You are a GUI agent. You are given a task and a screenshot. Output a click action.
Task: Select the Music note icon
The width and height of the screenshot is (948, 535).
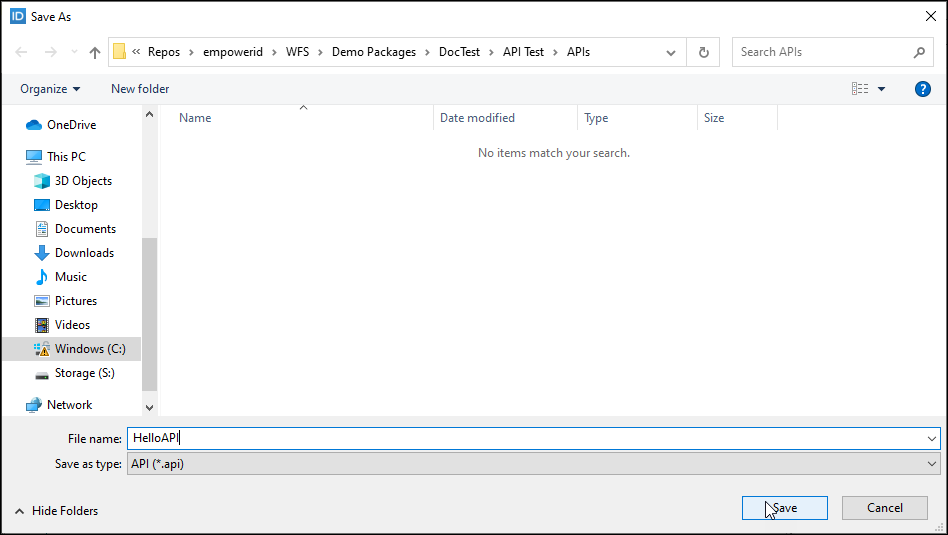click(x=42, y=277)
